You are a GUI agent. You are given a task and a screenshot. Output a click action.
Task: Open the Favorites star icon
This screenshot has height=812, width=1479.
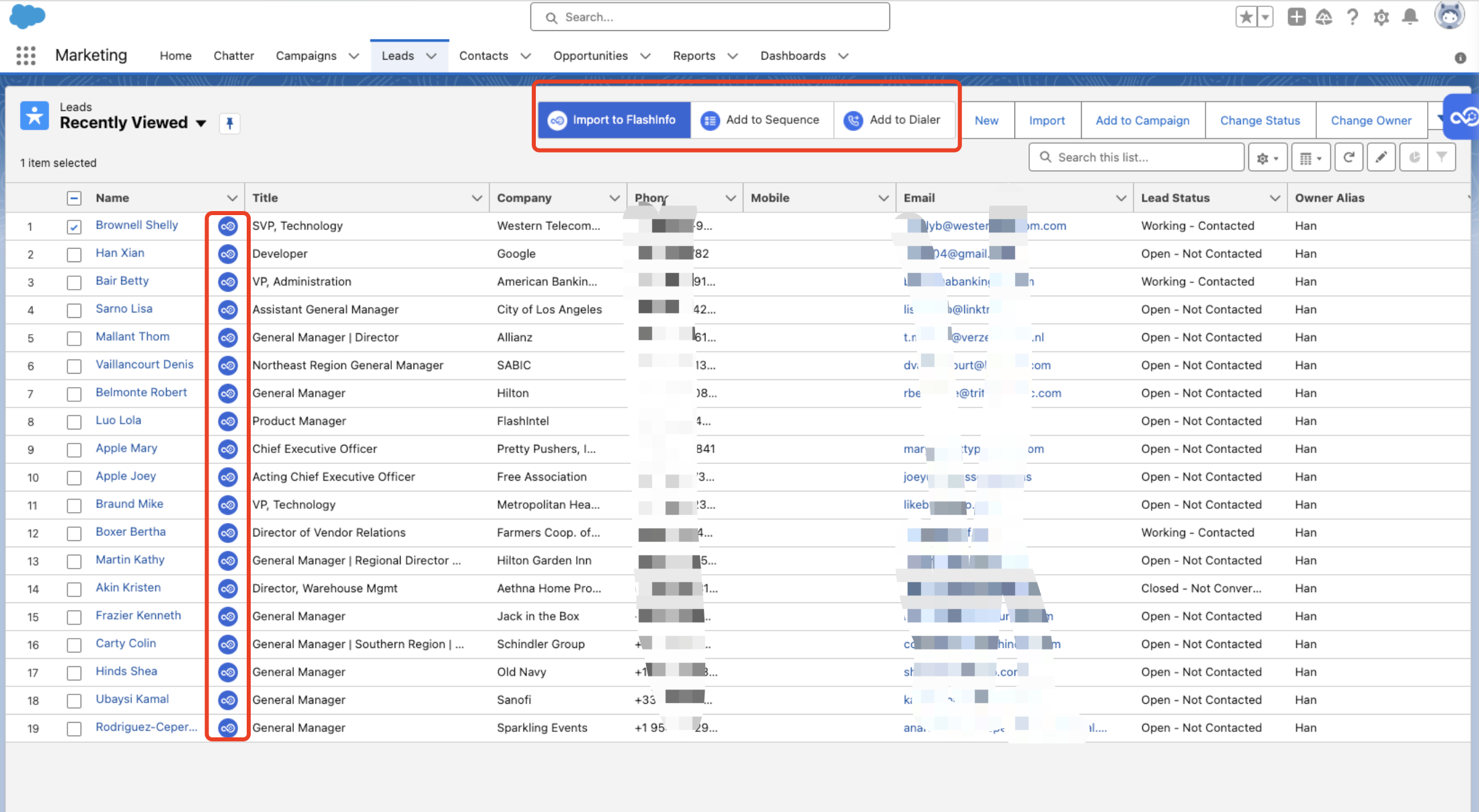point(1246,17)
